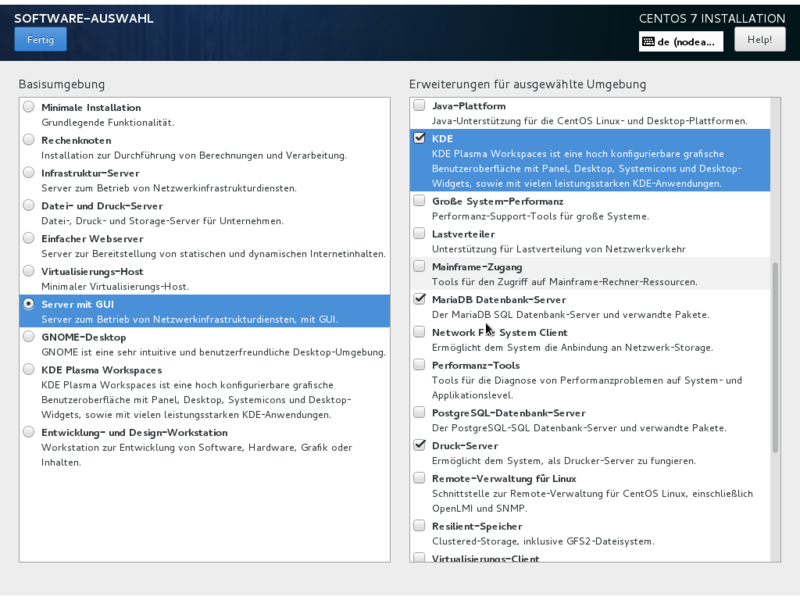The image size is (800, 600).
Task: Click the Fertig button
Action: click(40, 40)
